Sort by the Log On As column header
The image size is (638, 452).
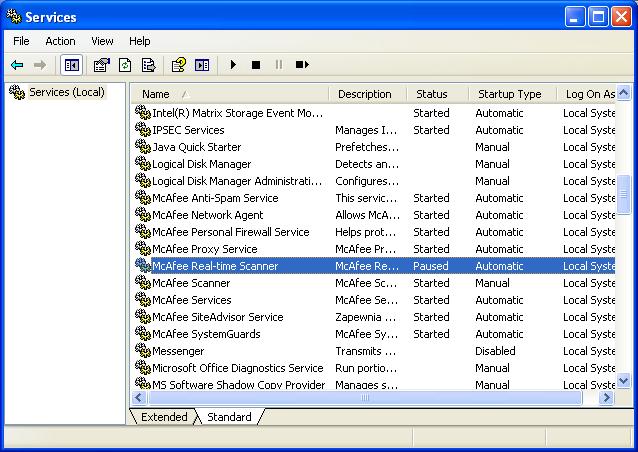pos(586,94)
